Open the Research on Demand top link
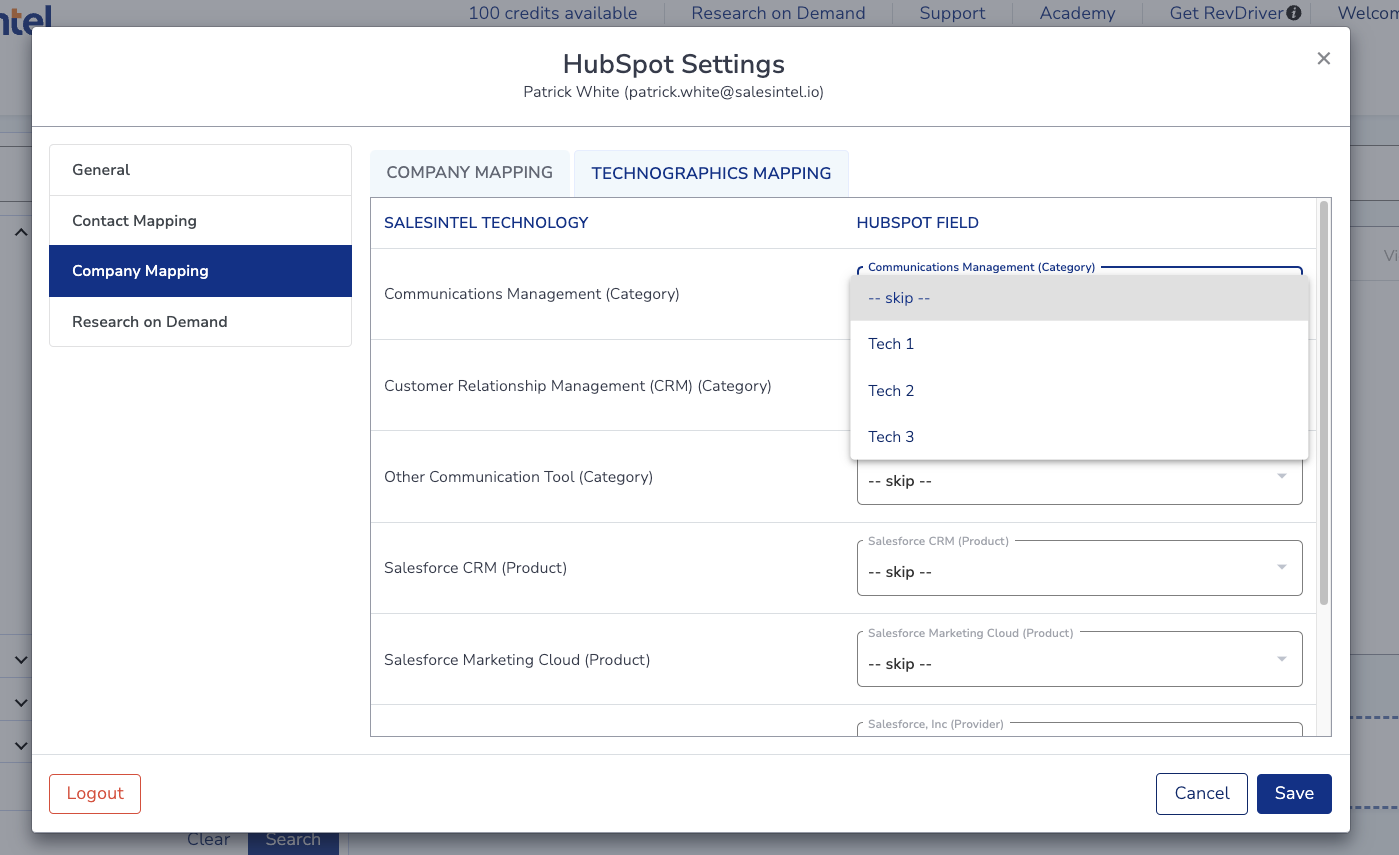This screenshot has width=1399, height=855. [x=778, y=13]
